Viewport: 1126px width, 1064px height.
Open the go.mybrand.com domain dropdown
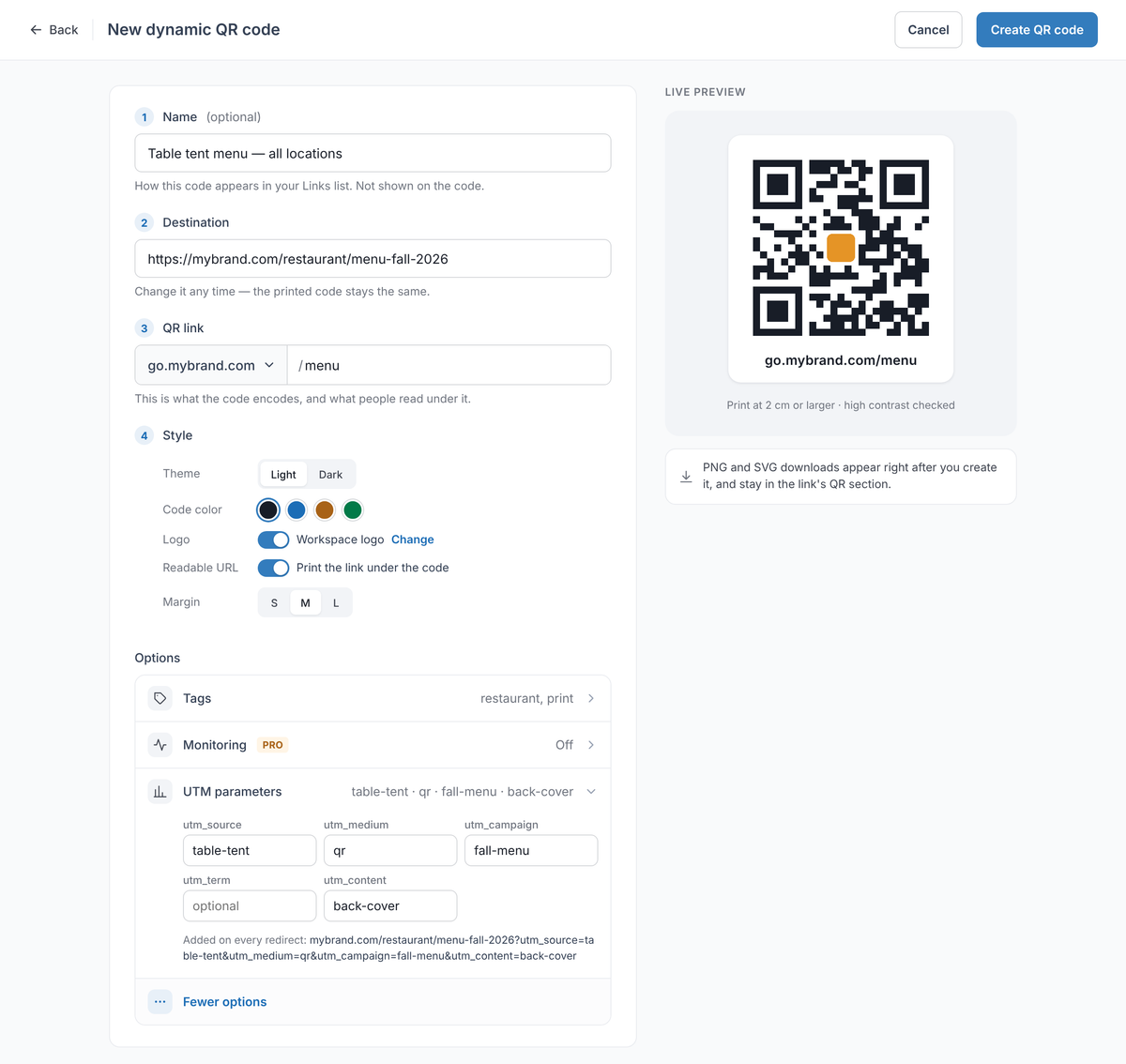[211, 365]
